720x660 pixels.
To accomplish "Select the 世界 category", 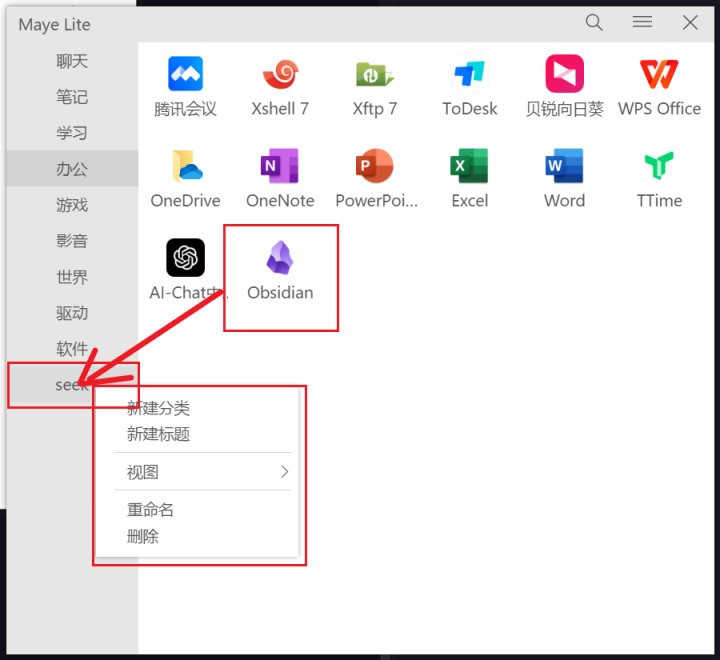I will coord(72,277).
